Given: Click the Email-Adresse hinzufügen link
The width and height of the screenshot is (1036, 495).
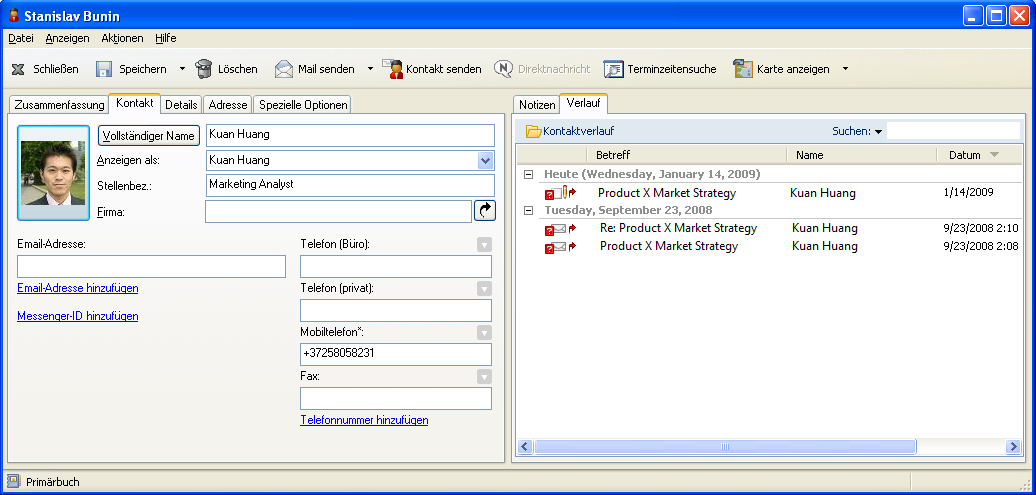Looking at the screenshot, I should 78,288.
